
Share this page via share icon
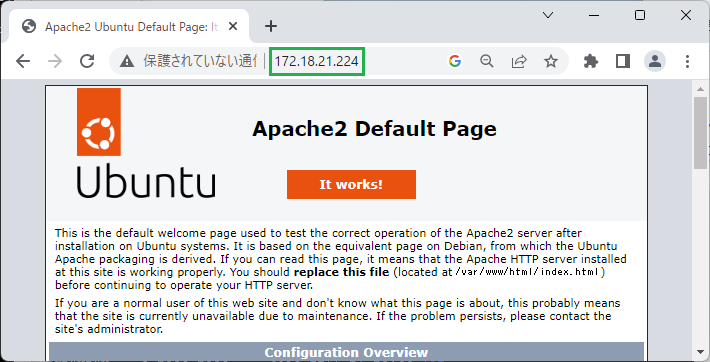tap(519, 61)
